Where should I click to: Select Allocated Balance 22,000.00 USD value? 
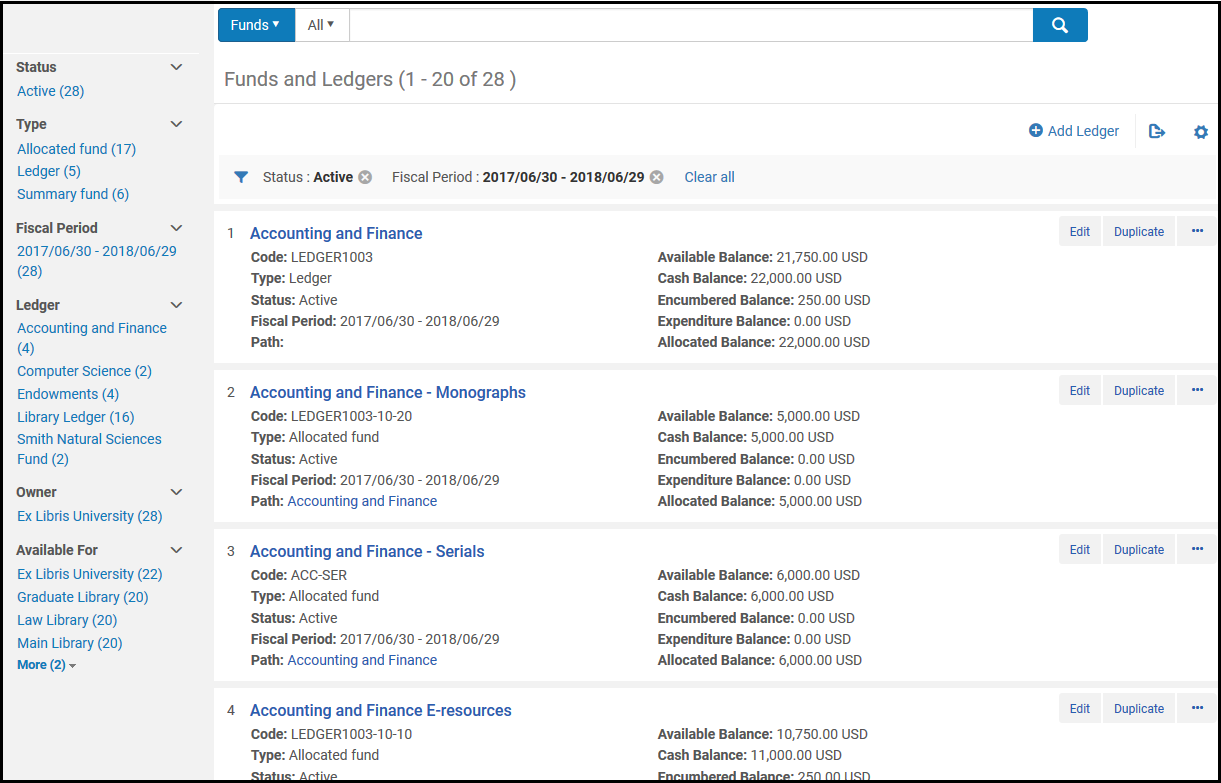coord(824,342)
